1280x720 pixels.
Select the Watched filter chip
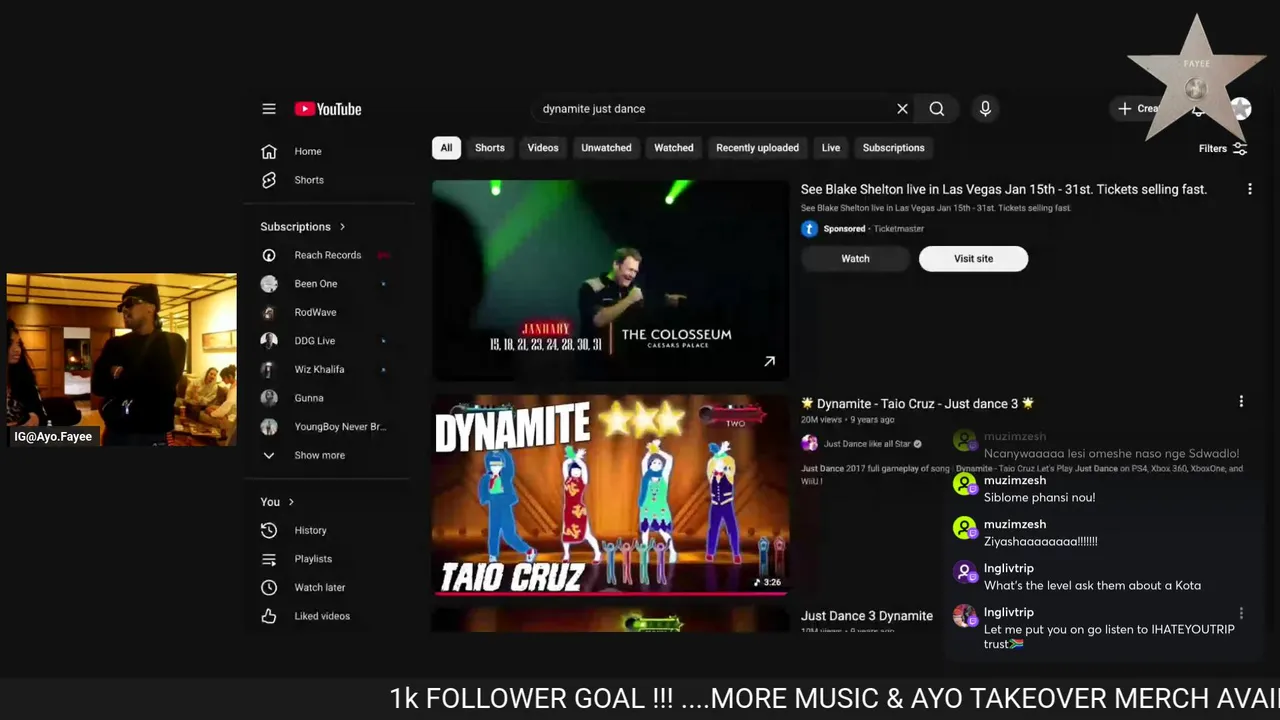(x=674, y=148)
